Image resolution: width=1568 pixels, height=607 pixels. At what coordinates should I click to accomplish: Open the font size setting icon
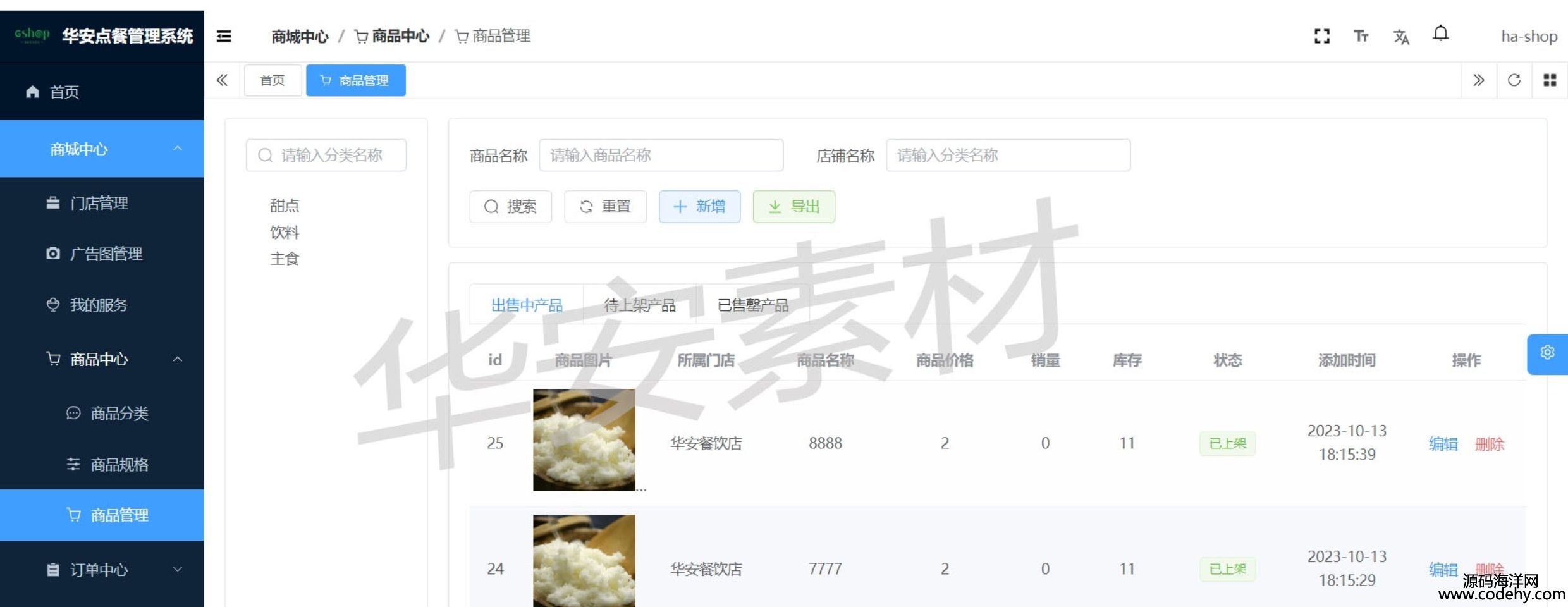(1361, 36)
